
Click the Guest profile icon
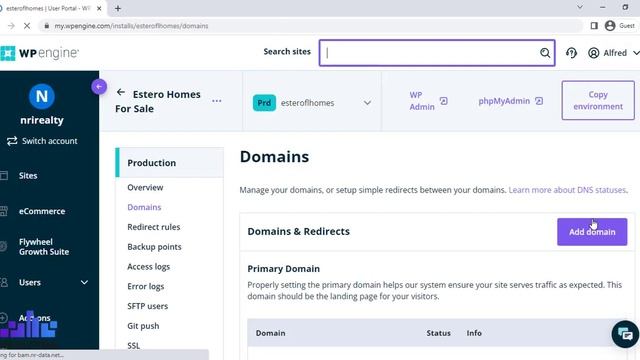(x=610, y=26)
